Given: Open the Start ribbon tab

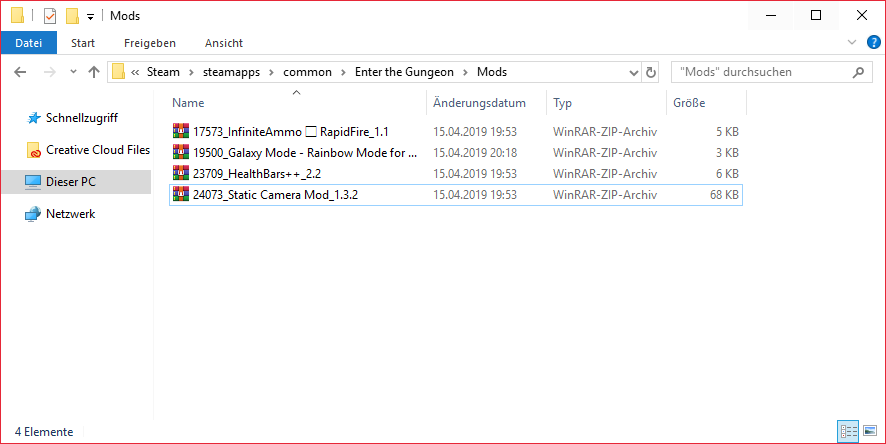Looking at the screenshot, I should click(83, 43).
